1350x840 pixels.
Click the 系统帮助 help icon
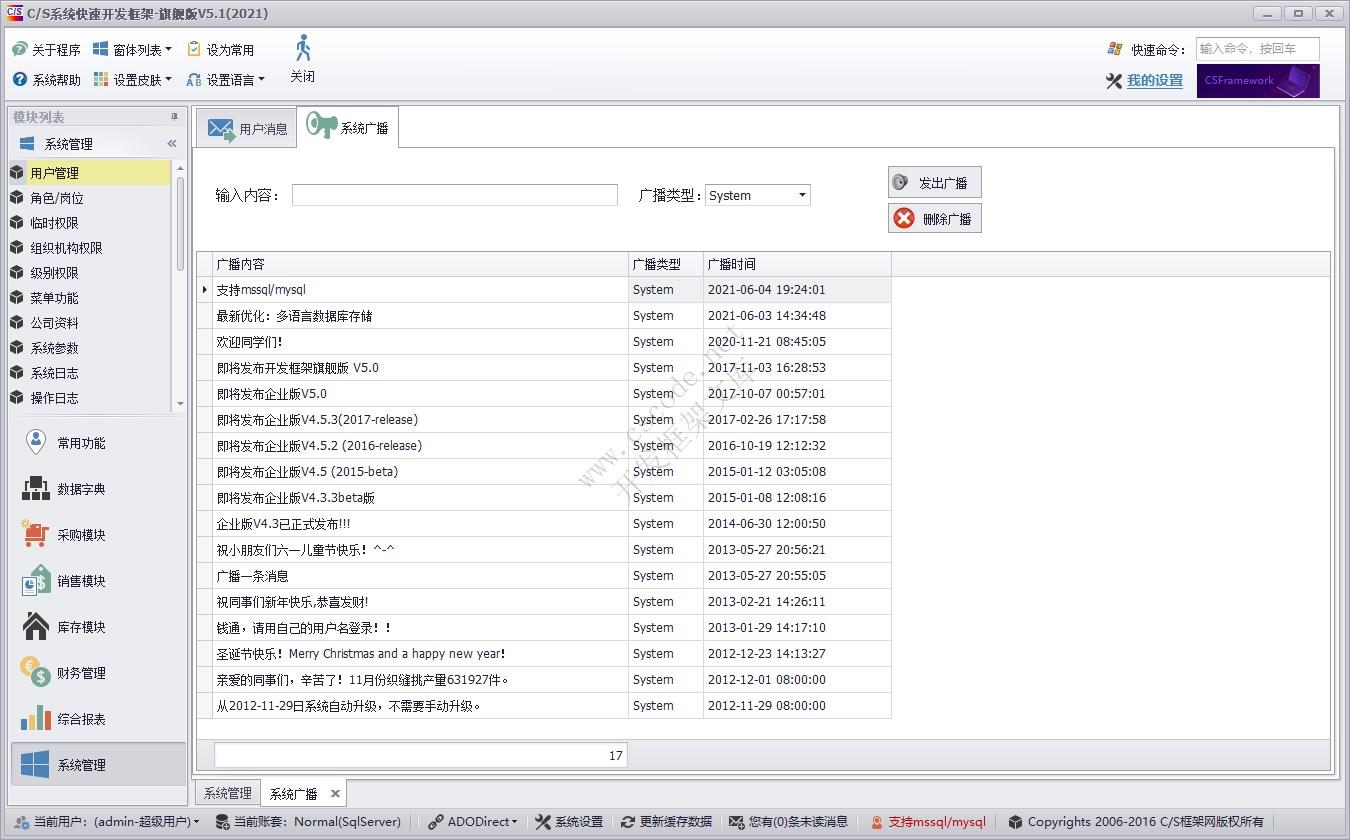coord(21,79)
